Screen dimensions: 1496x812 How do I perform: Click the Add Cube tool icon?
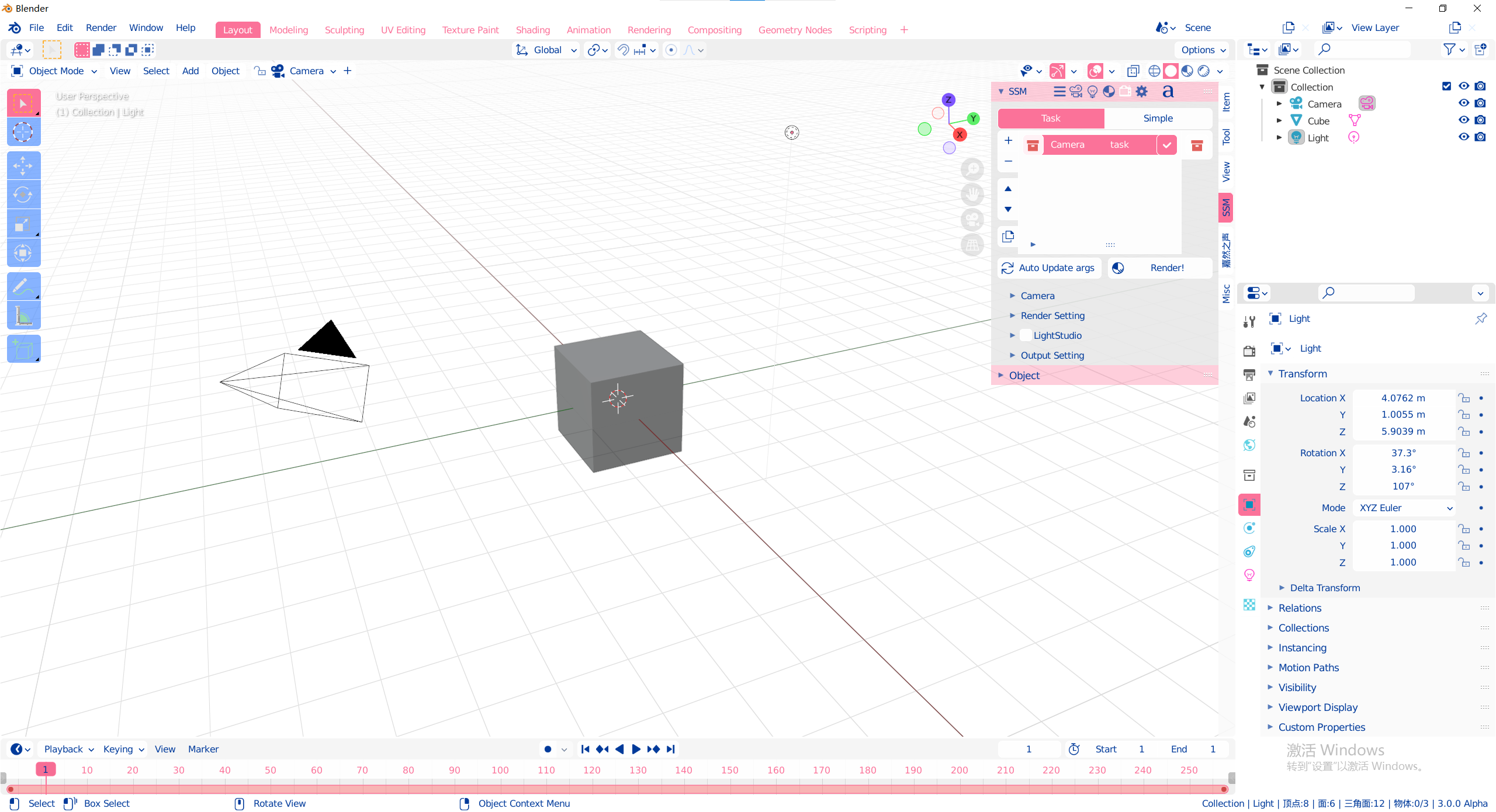pos(23,349)
